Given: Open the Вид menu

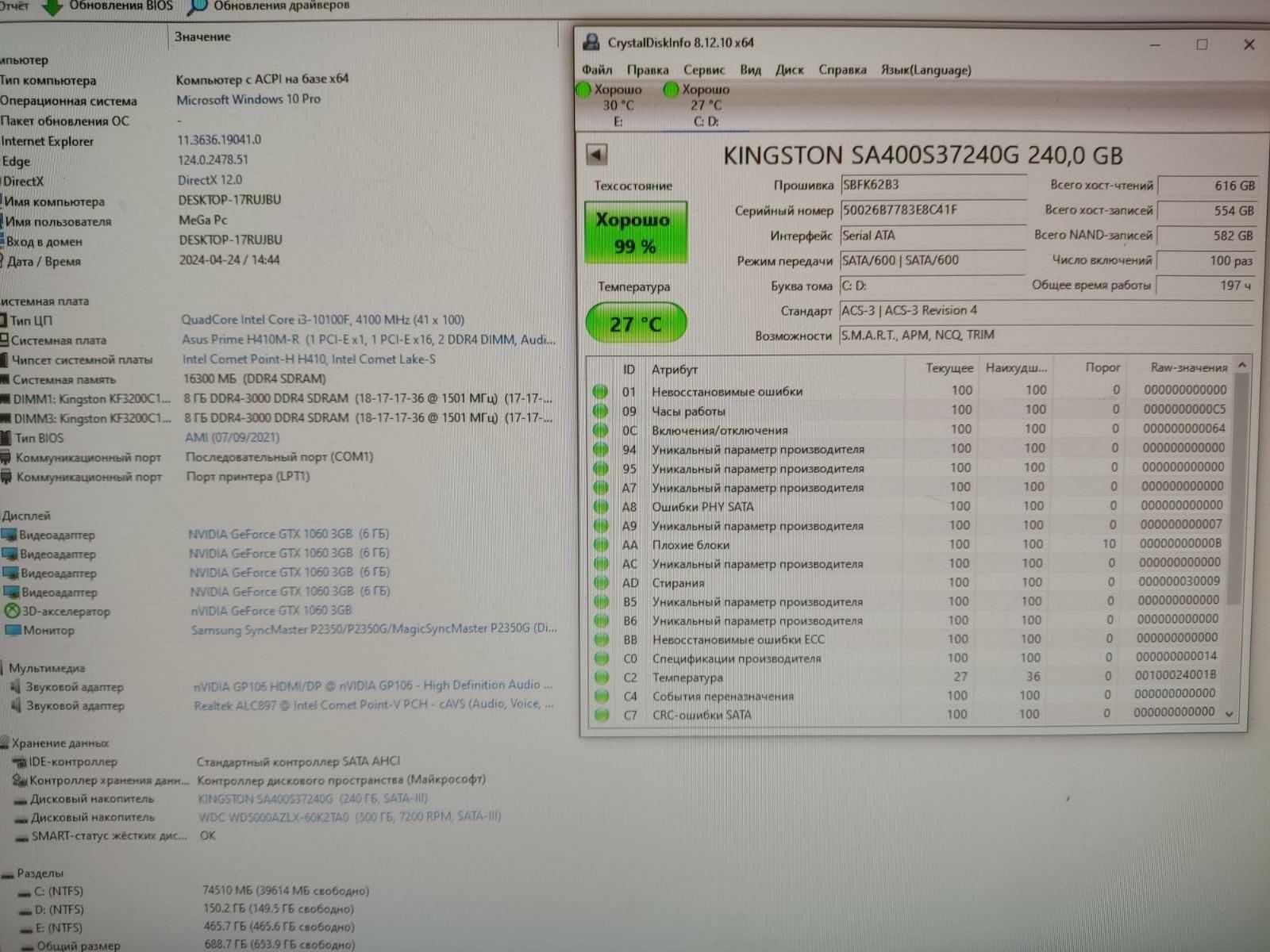Looking at the screenshot, I should pyautogui.click(x=751, y=70).
